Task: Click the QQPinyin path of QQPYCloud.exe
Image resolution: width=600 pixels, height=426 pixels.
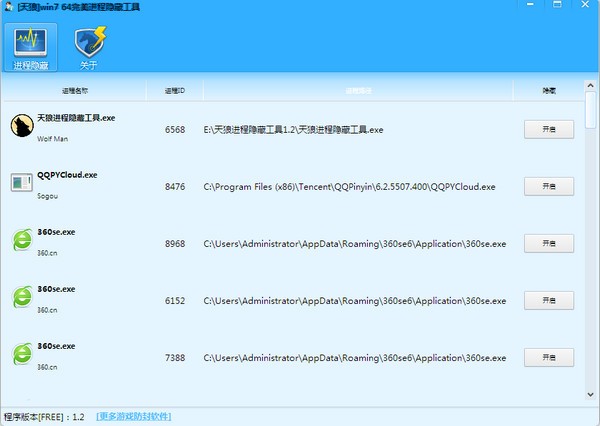Action: tap(349, 187)
